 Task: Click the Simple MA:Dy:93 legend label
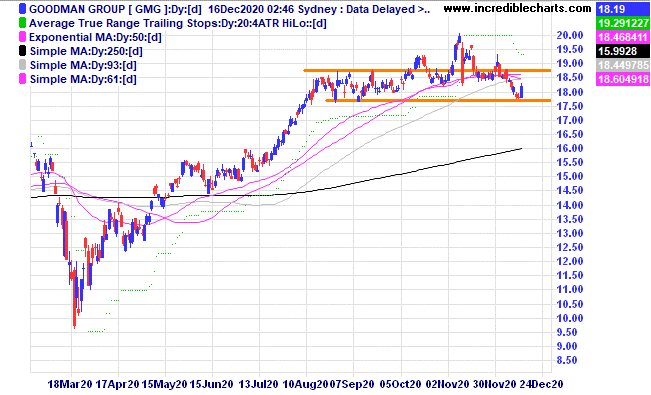click(x=83, y=65)
